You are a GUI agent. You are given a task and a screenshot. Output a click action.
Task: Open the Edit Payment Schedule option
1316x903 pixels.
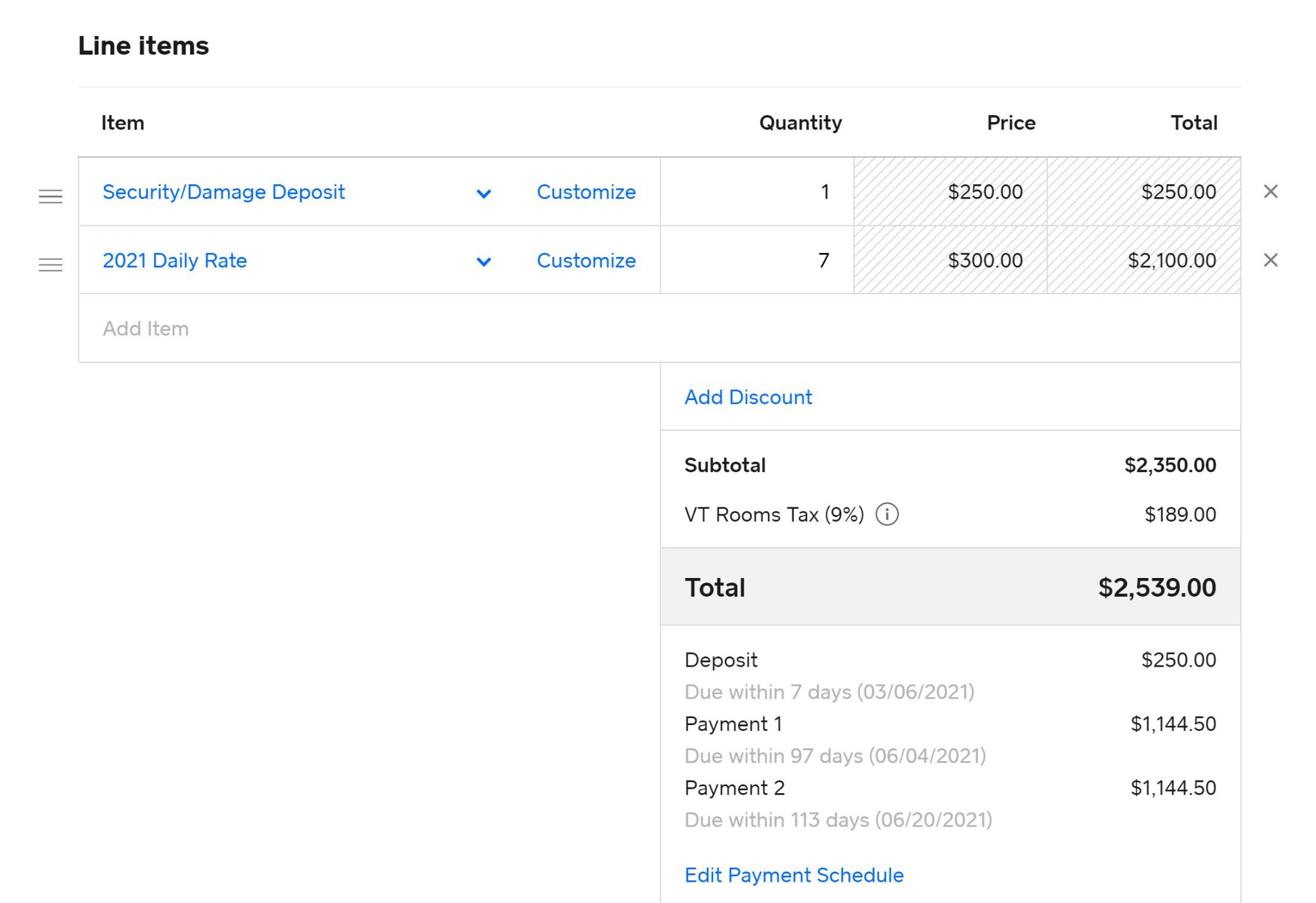point(794,875)
